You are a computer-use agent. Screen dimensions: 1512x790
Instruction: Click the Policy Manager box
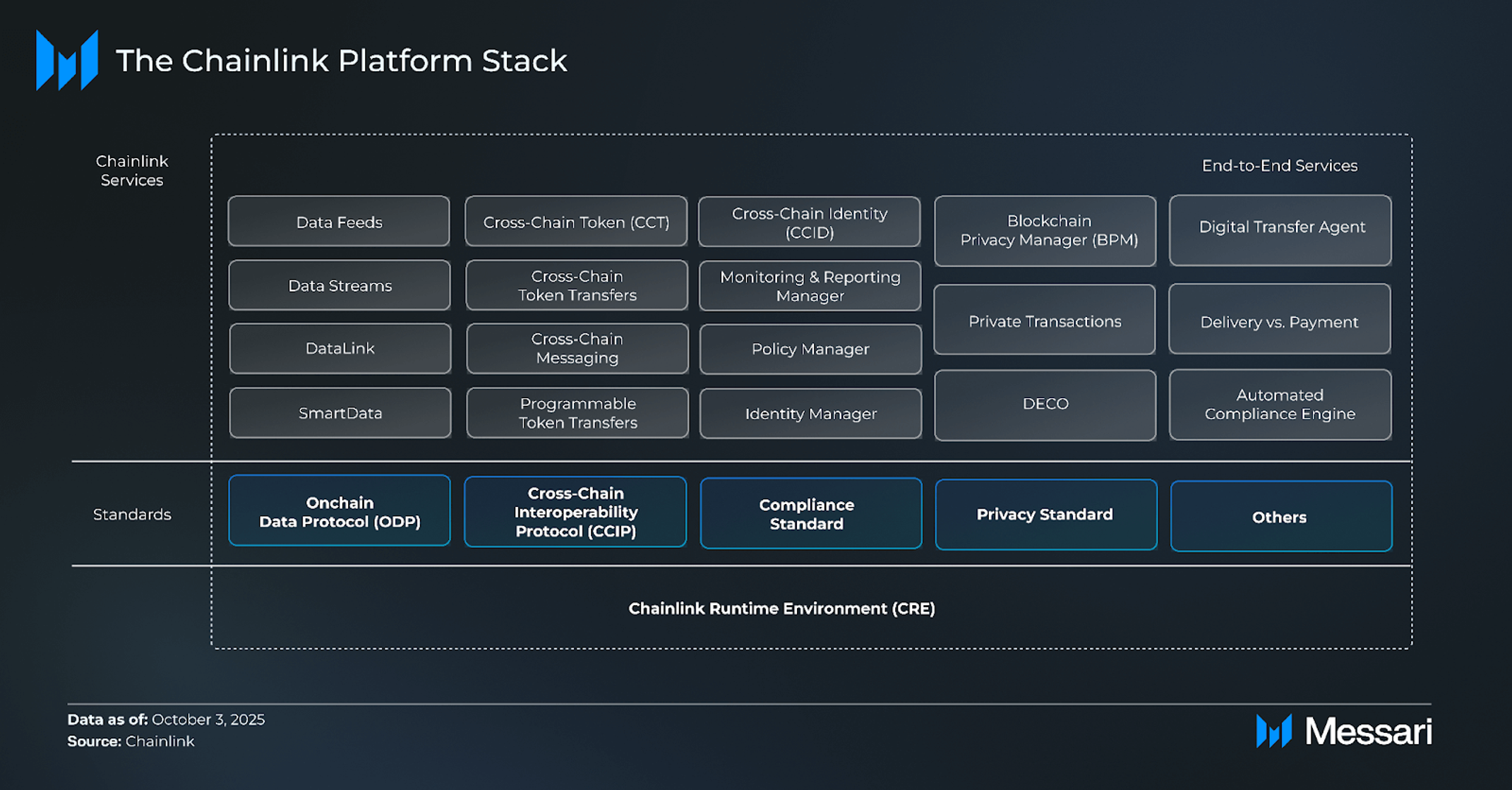810,349
